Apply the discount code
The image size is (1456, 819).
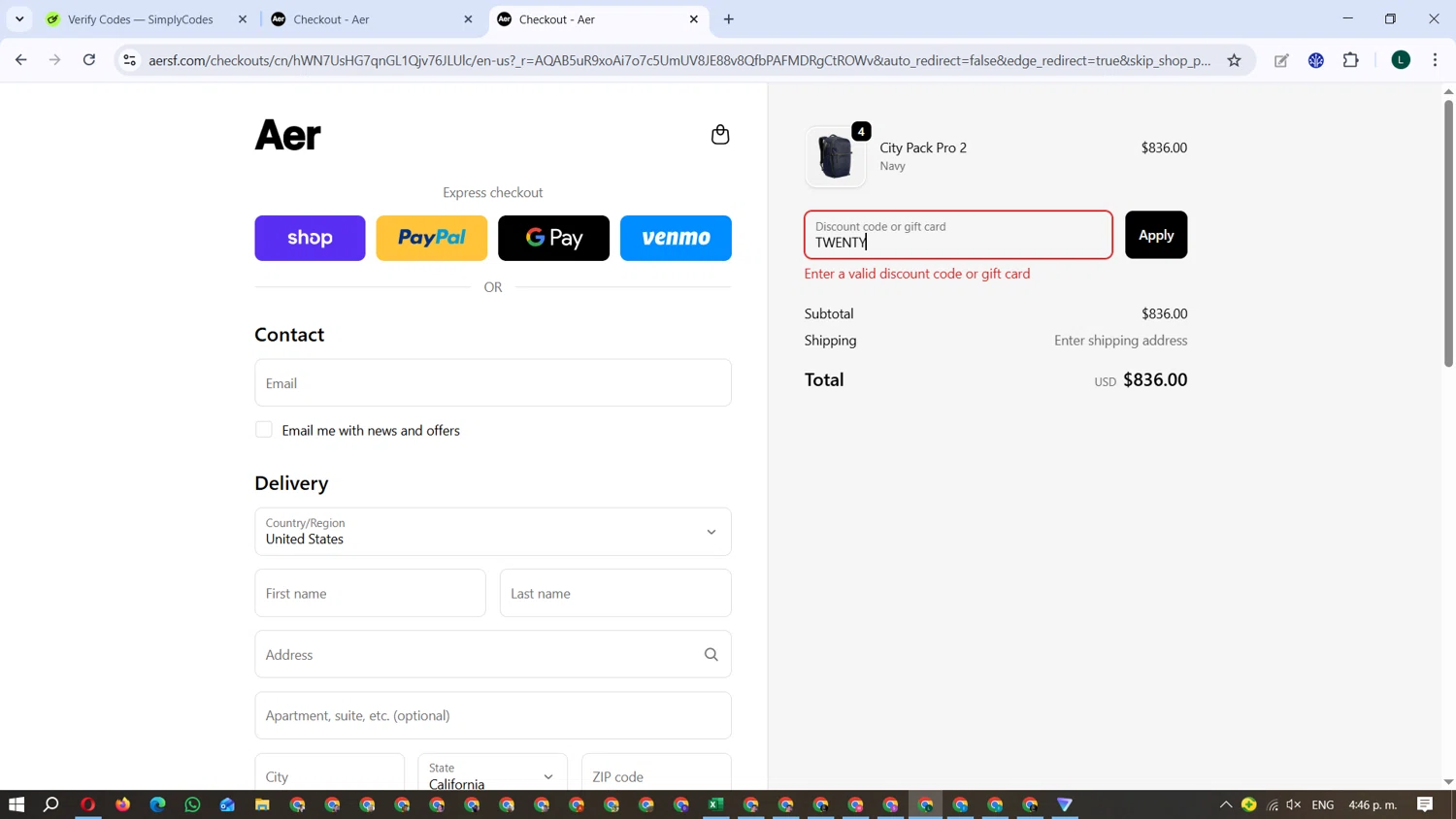(x=1156, y=235)
